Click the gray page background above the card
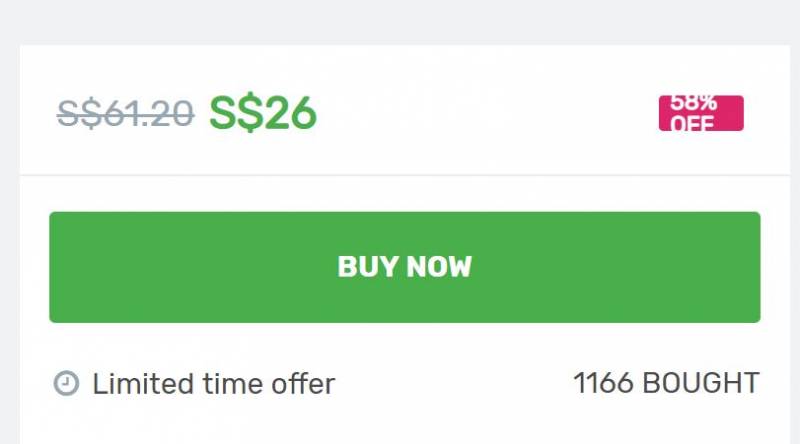The width and height of the screenshot is (800, 444). pyautogui.click(x=400, y=20)
